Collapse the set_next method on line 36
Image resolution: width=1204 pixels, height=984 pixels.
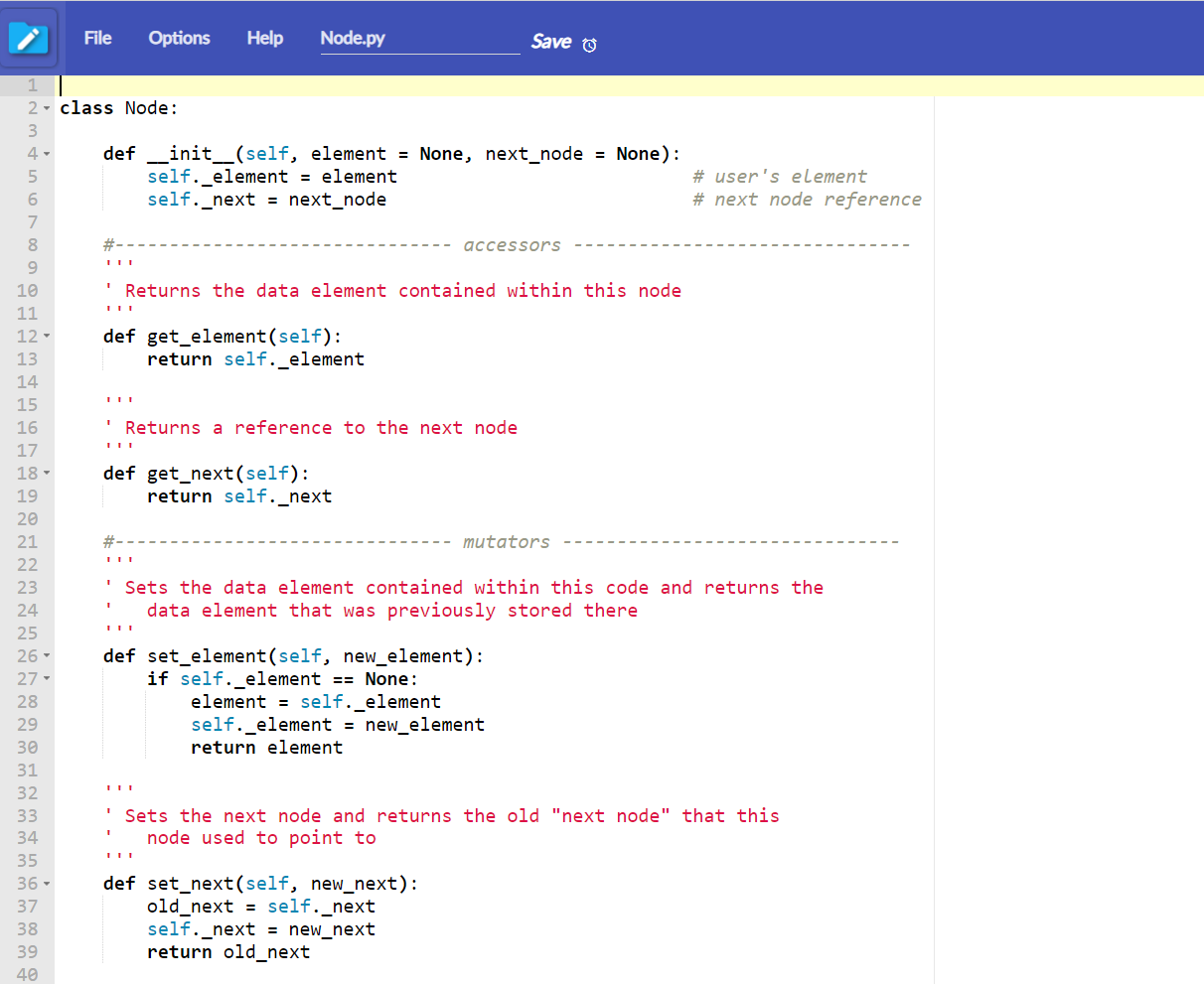point(47,883)
